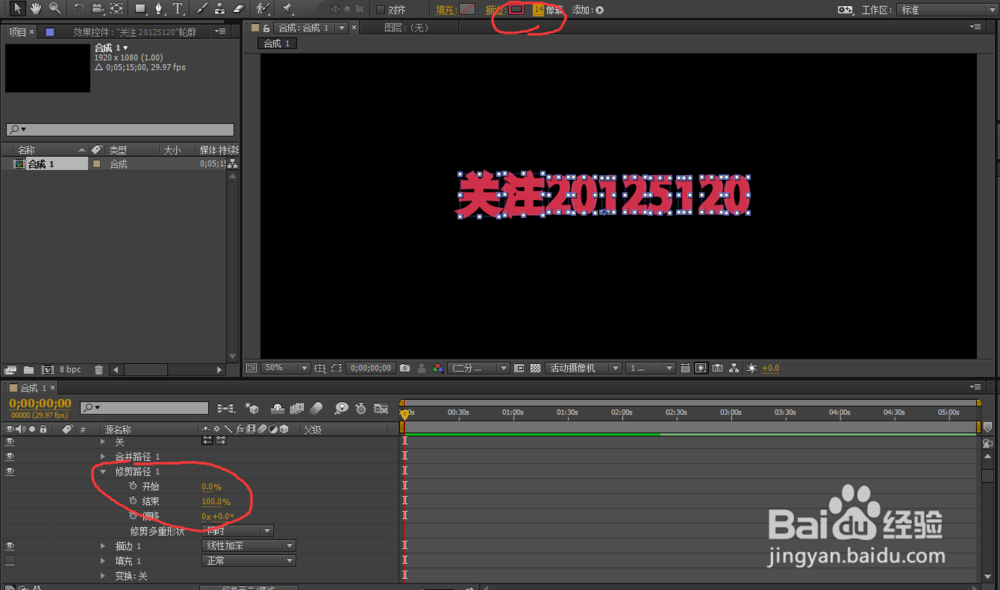
Task: Hide the 关 layer eye toggle
Action: (10, 441)
